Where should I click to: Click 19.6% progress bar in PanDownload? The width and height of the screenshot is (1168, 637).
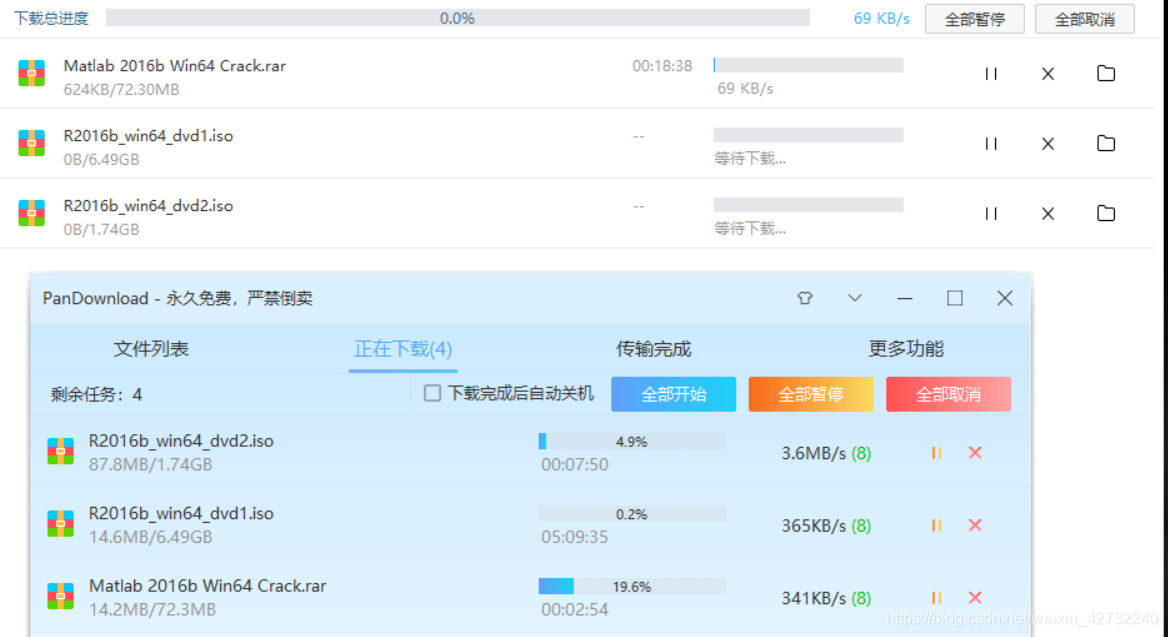coord(632,586)
